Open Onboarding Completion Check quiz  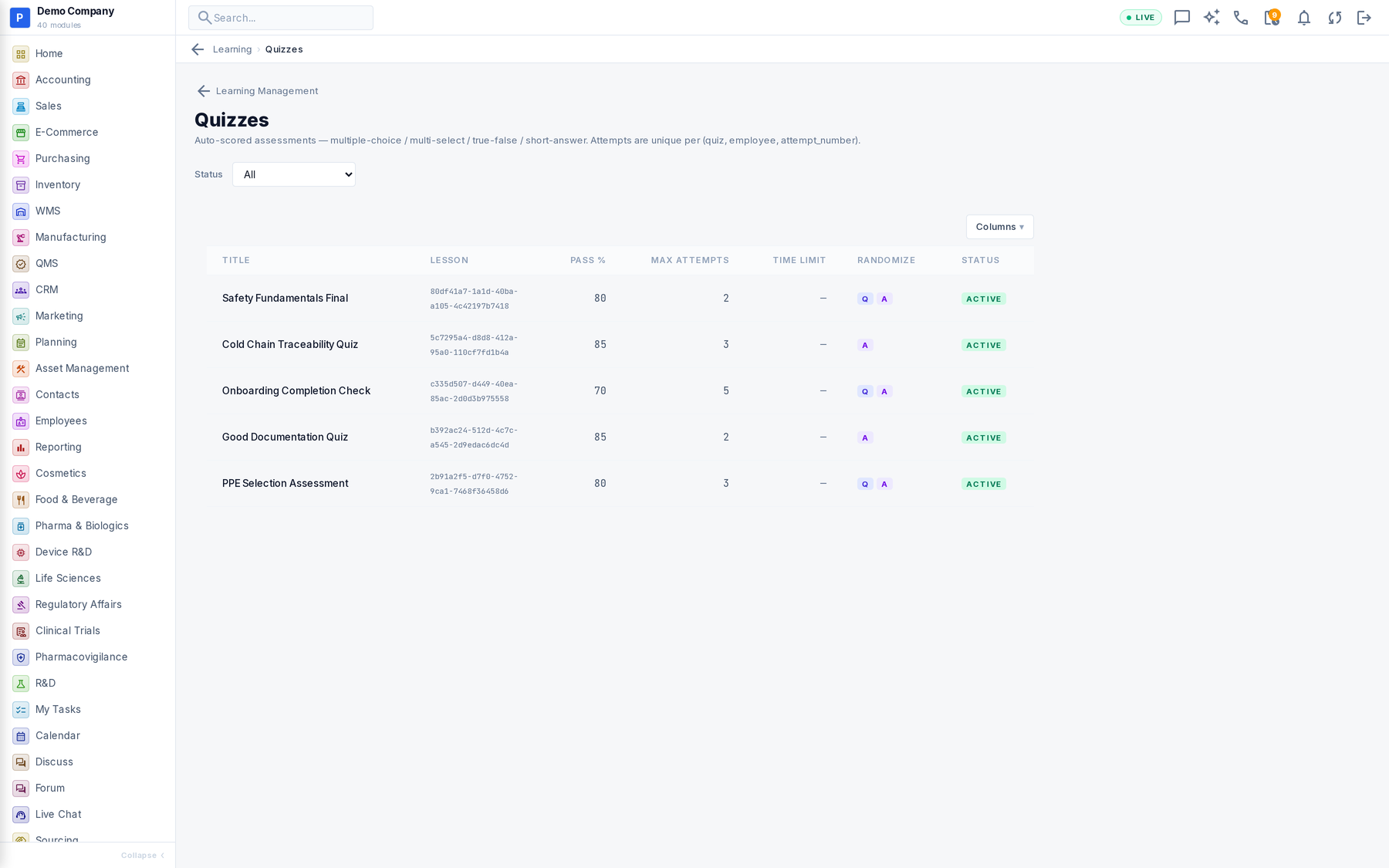[296, 391]
